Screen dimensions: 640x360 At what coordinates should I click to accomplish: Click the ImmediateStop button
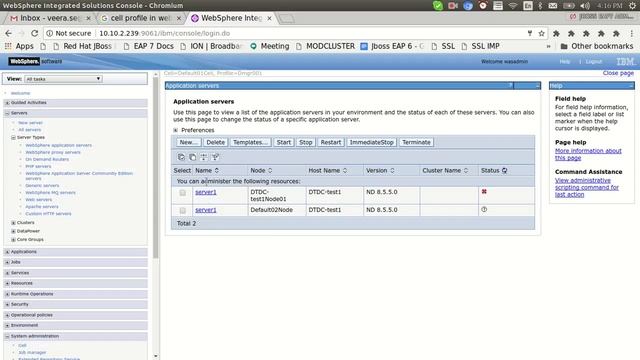(371, 142)
